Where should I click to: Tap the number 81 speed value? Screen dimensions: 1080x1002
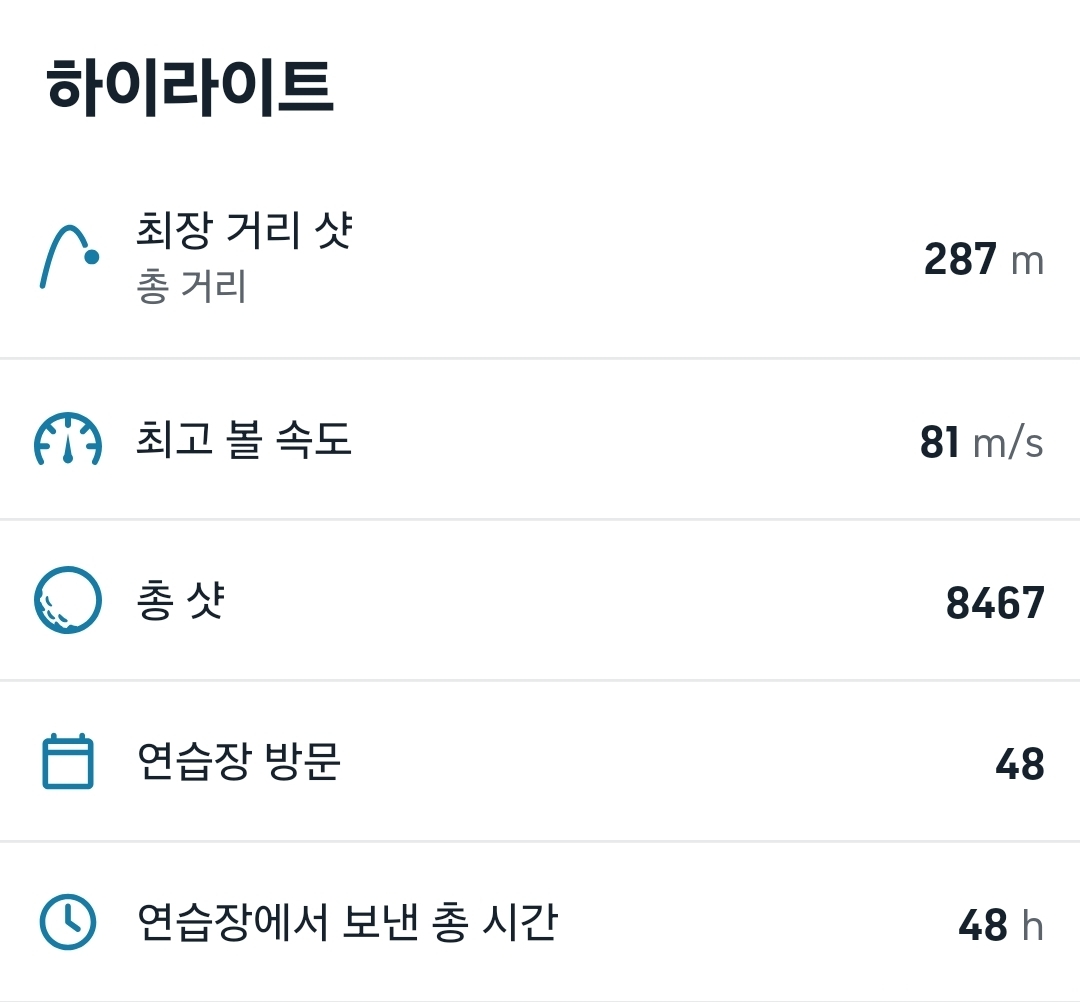[x=940, y=442]
